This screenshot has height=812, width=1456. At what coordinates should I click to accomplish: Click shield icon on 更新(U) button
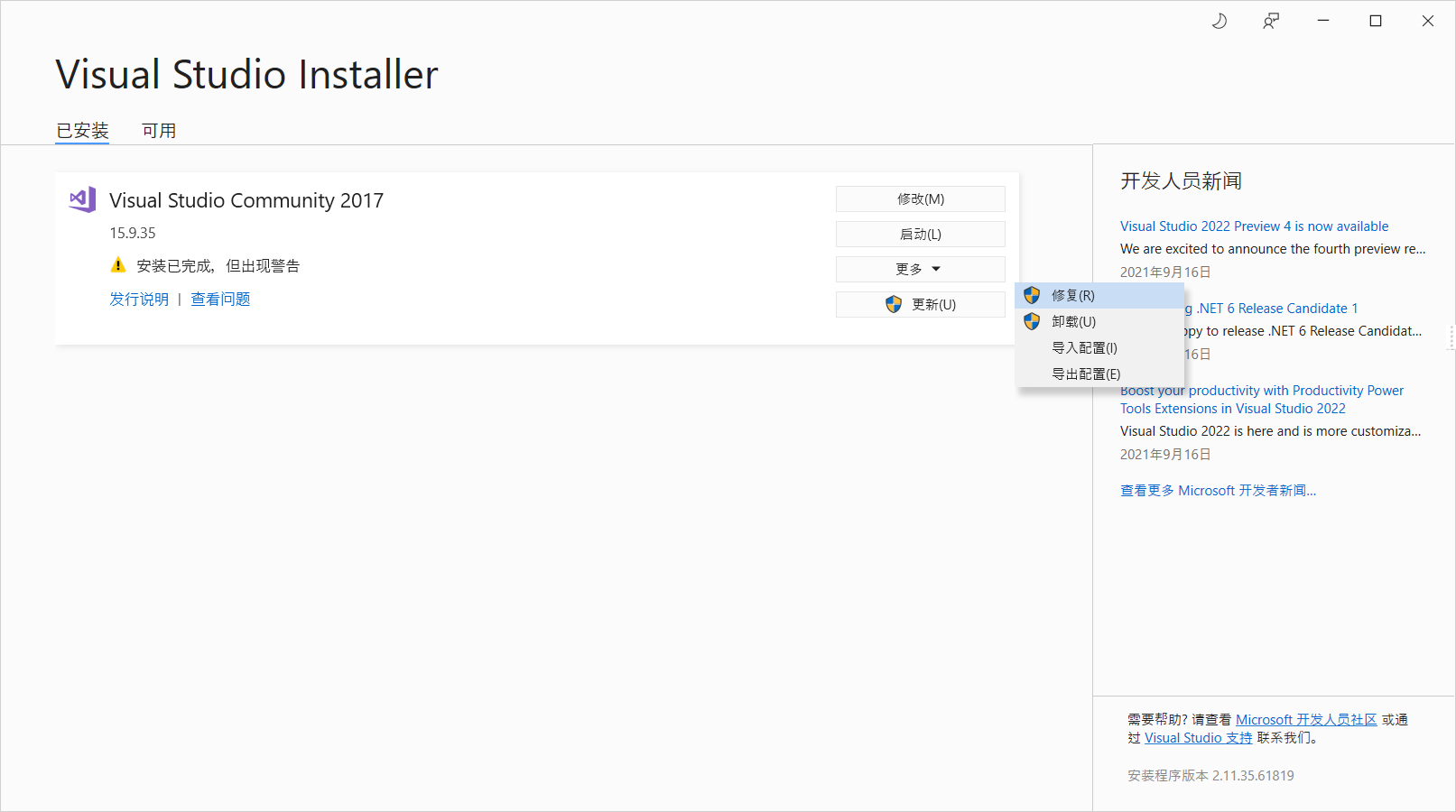(x=894, y=304)
